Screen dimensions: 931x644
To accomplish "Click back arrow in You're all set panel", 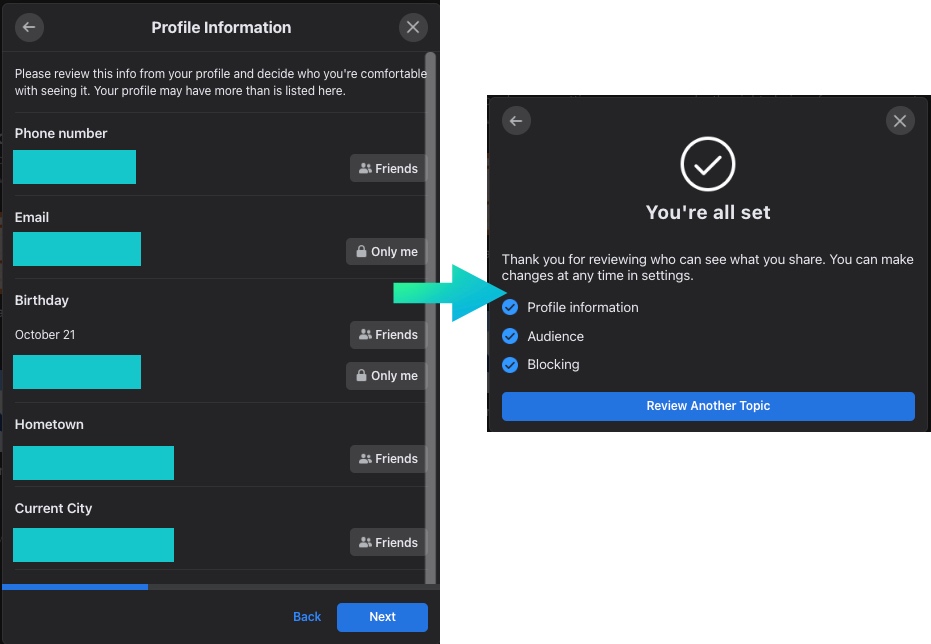I will point(516,121).
